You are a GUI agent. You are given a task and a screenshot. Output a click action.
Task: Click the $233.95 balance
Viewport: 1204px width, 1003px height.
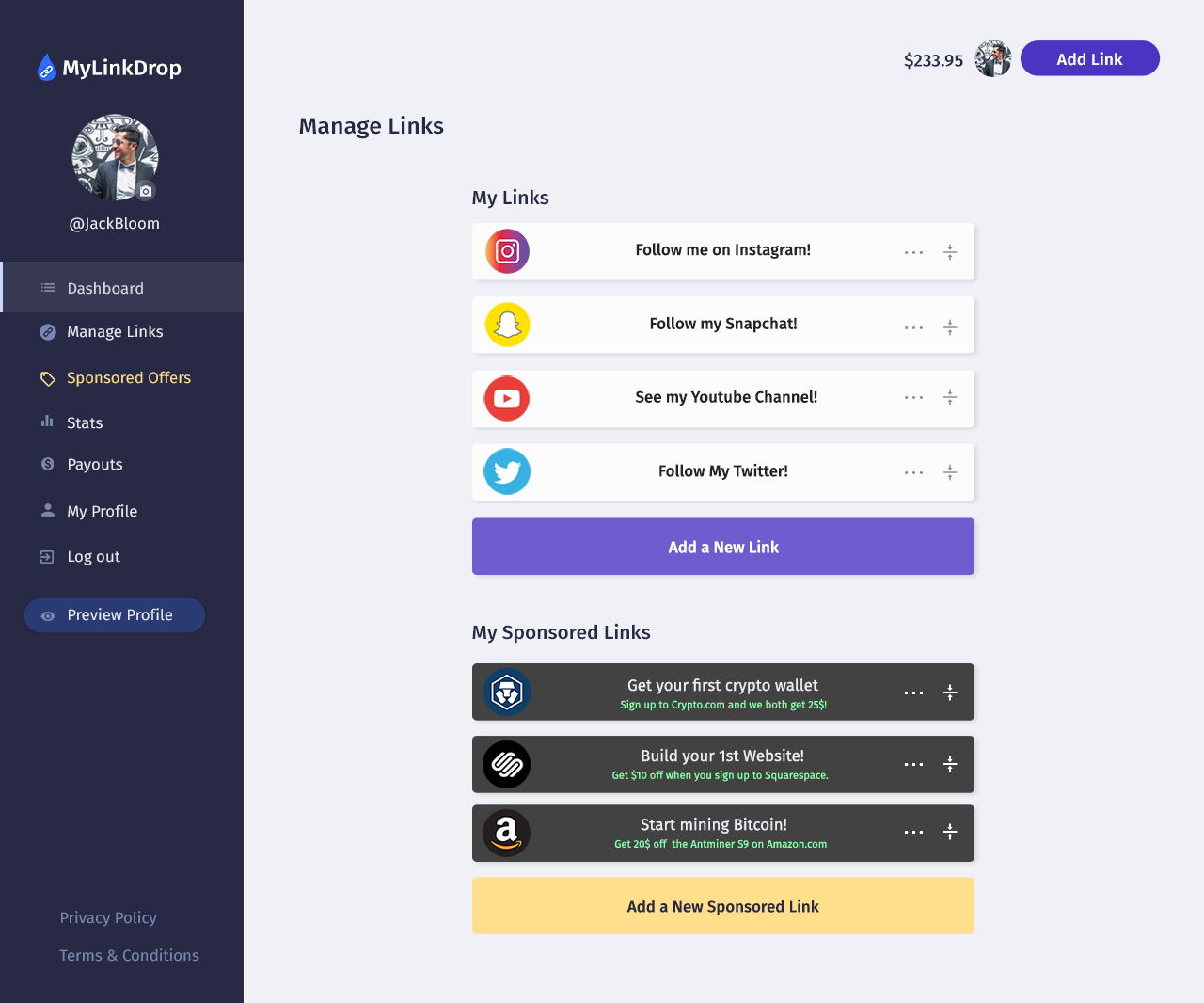tap(933, 60)
